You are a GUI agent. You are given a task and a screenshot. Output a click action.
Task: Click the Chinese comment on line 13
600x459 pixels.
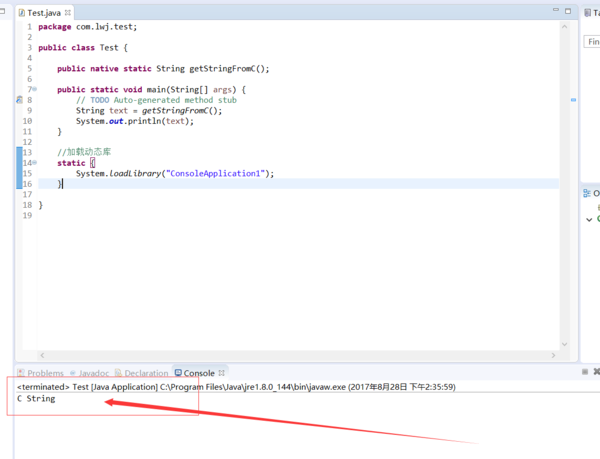[84, 152]
